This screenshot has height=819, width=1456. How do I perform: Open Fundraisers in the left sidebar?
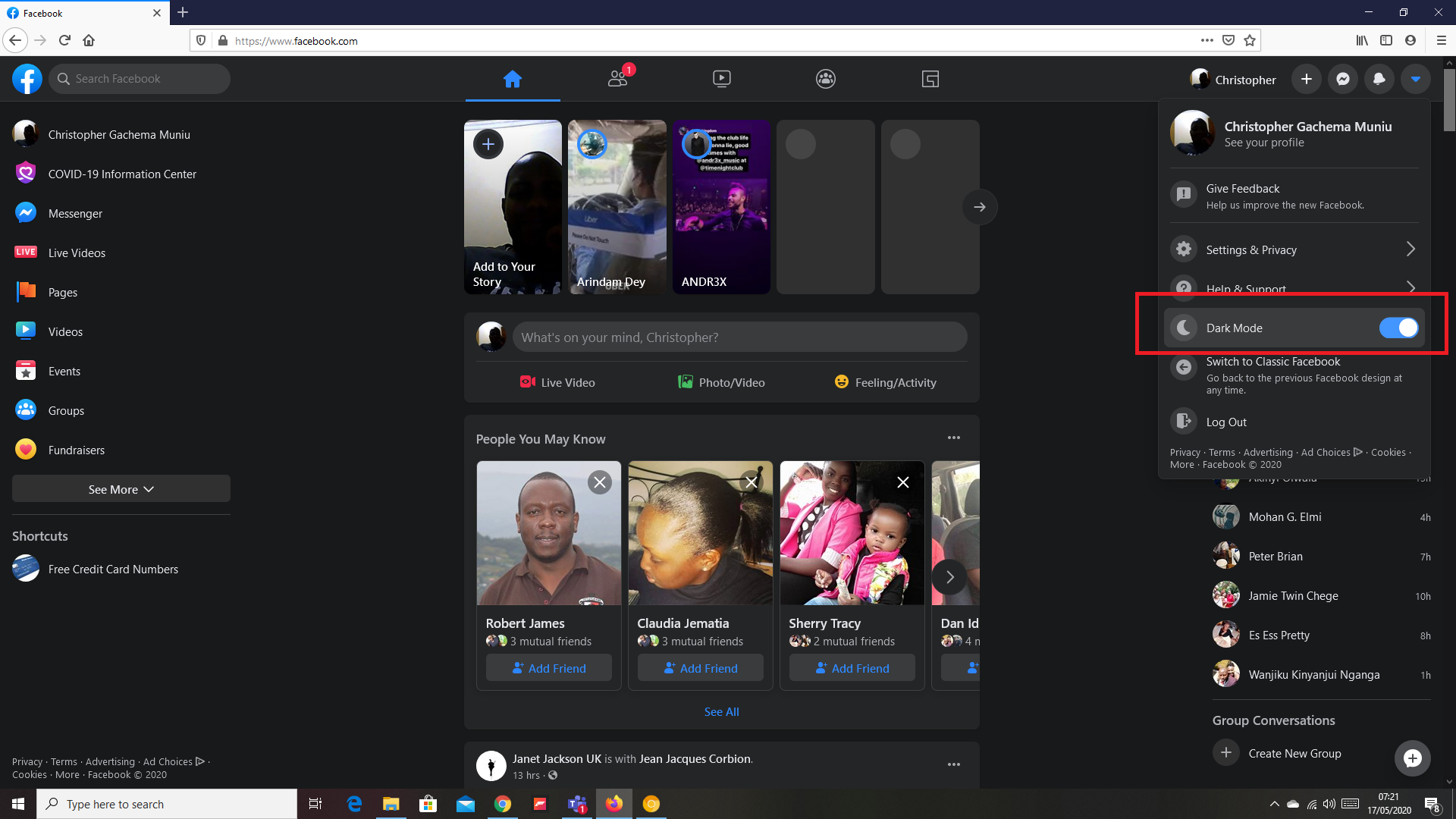point(121,450)
